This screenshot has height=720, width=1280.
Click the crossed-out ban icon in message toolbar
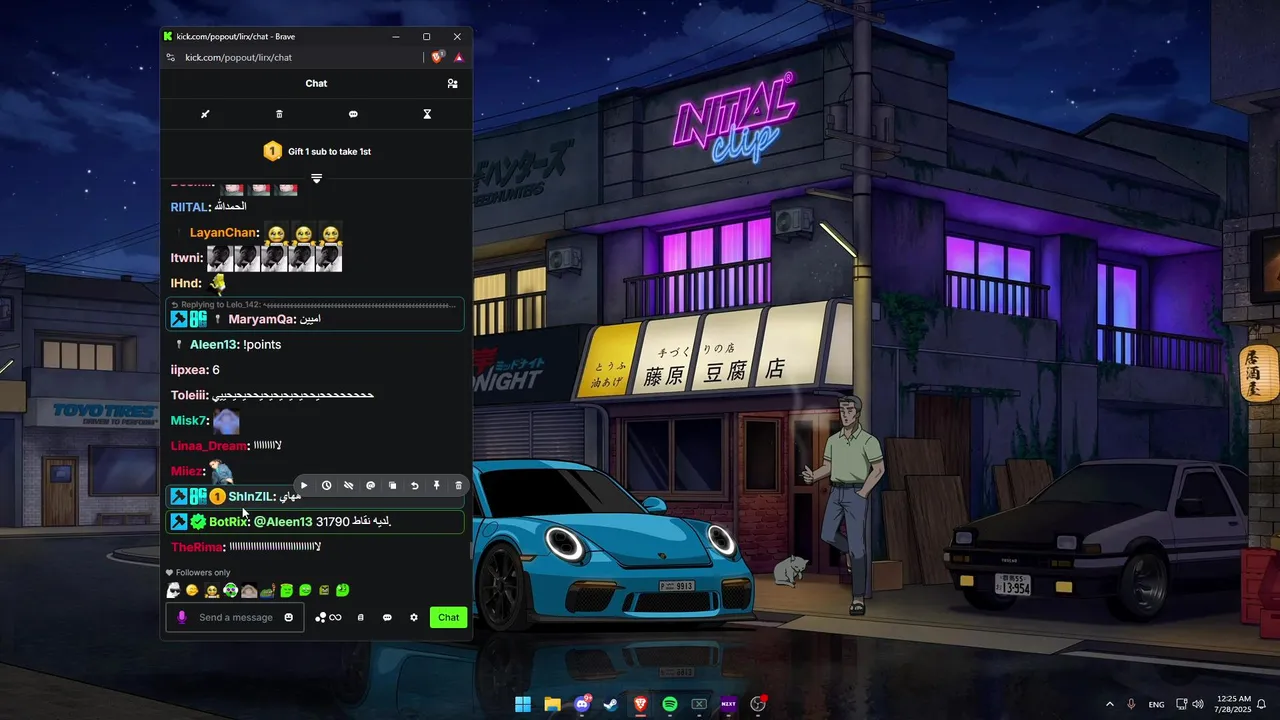(349, 486)
